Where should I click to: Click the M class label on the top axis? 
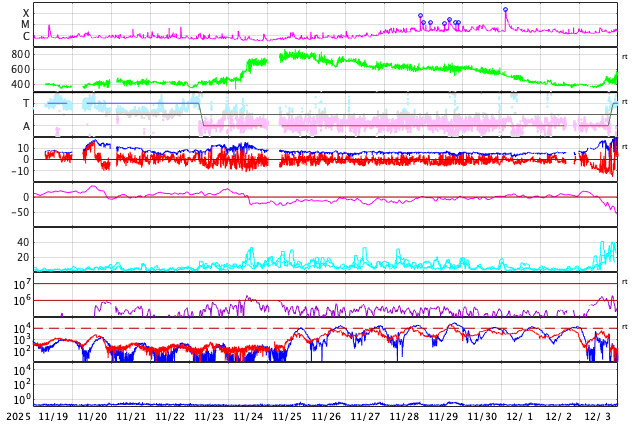26,24
